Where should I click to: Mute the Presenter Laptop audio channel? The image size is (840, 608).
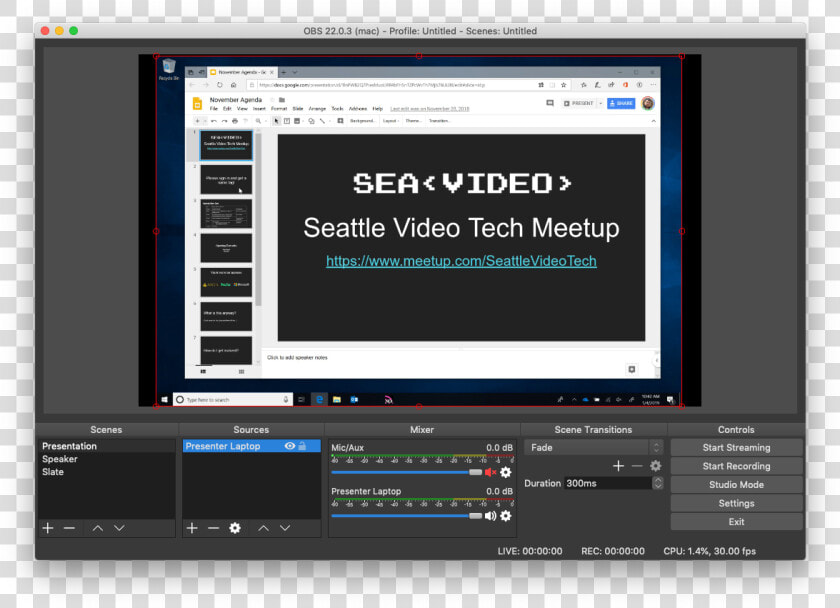point(490,516)
